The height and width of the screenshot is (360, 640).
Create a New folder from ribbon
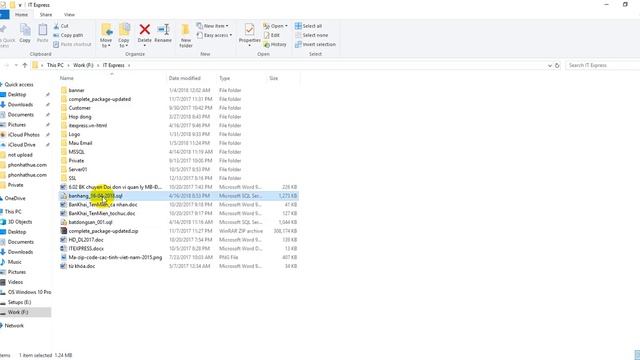tap(186, 36)
